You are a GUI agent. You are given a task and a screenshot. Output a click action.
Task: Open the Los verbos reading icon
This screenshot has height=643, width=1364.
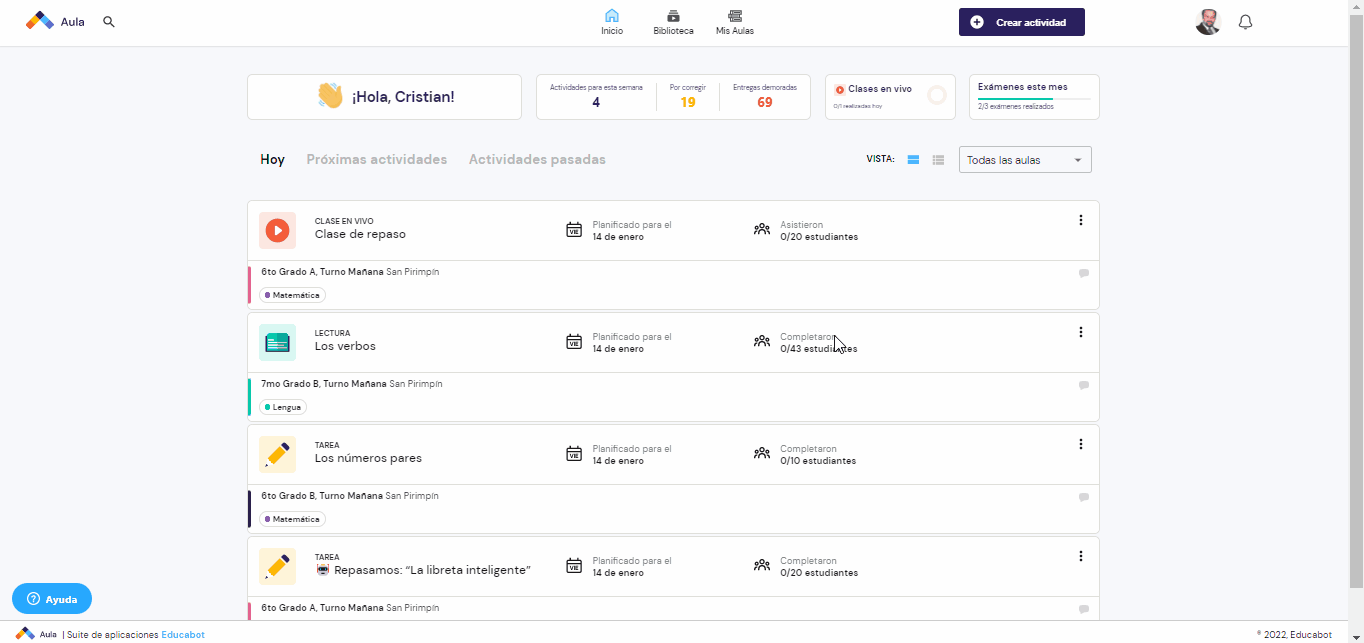(x=277, y=343)
